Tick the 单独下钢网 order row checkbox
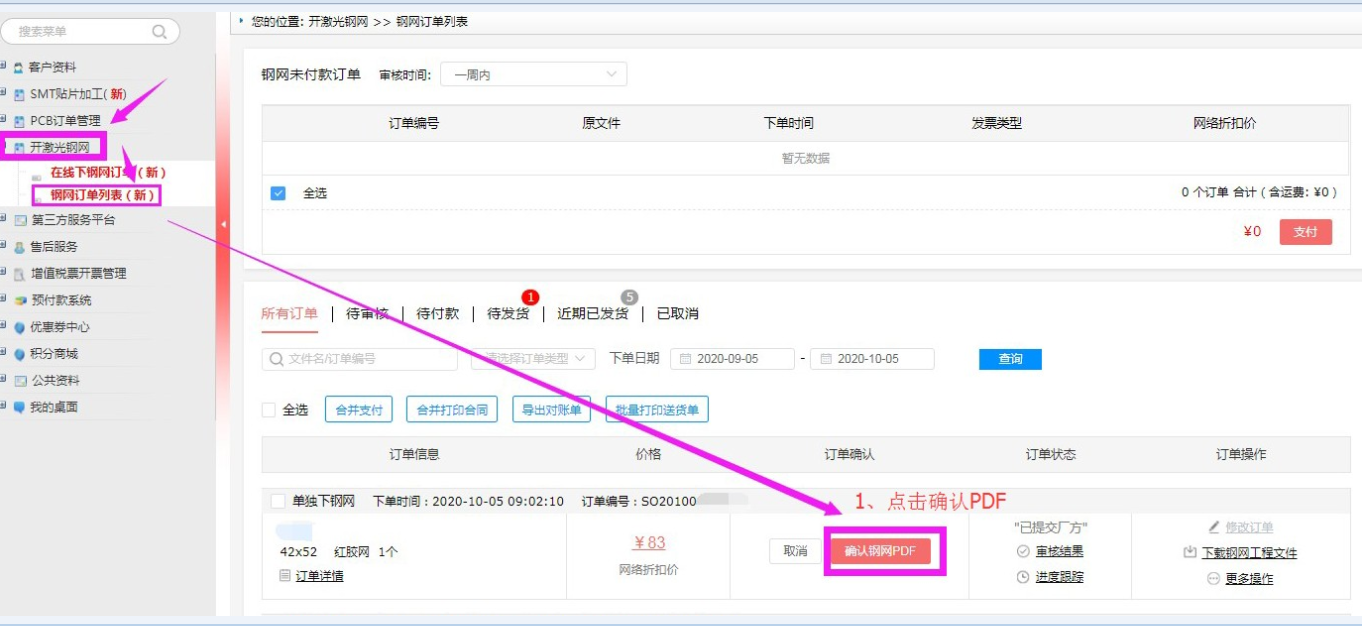 (x=277, y=501)
